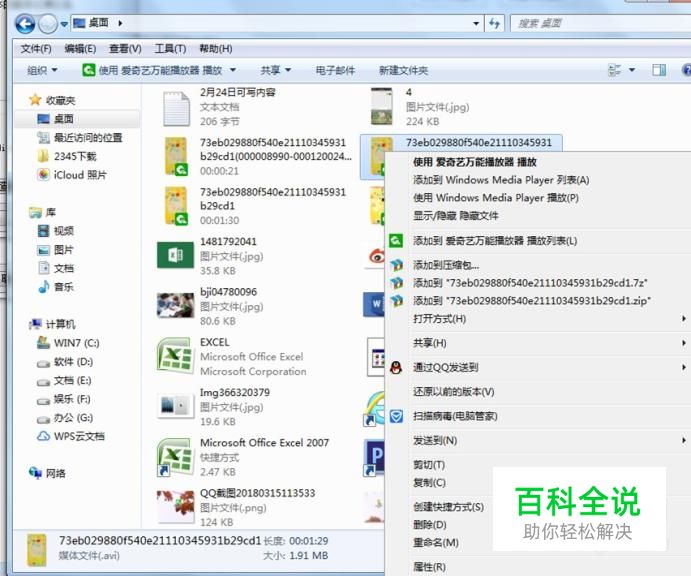The height and width of the screenshot is (576, 691).
Task: Open the 帮助(H) menu
Action: pos(215,48)
